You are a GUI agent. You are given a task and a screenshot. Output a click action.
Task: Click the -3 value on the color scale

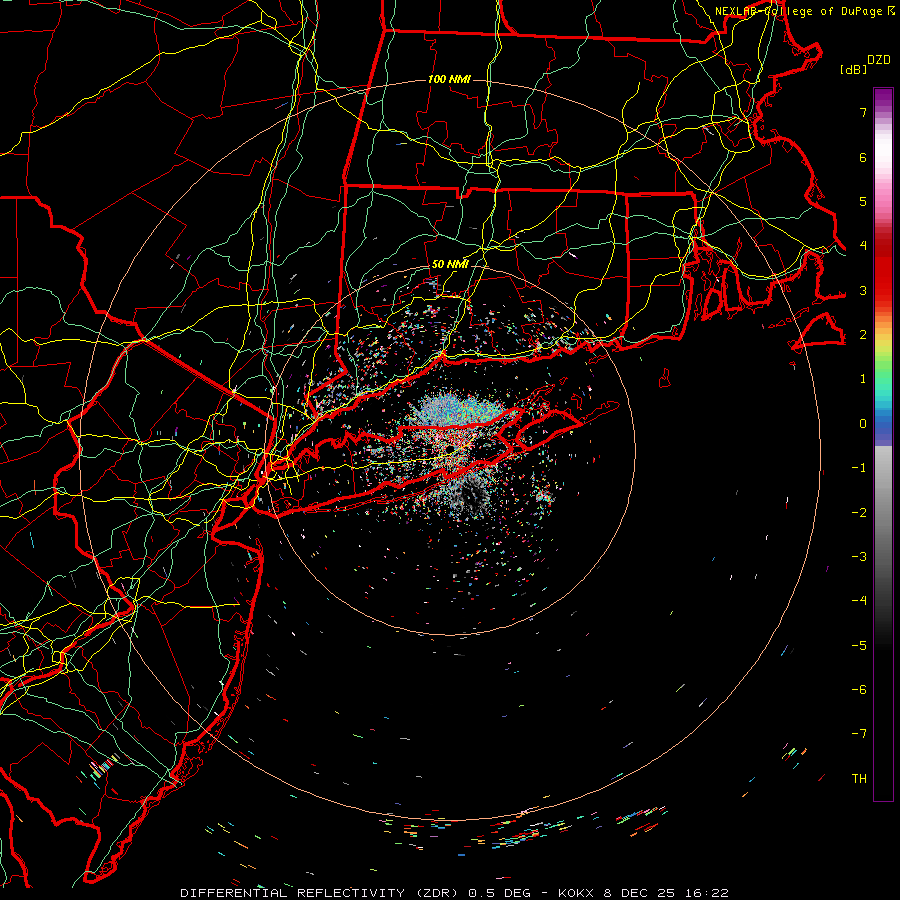coord(859,557)
